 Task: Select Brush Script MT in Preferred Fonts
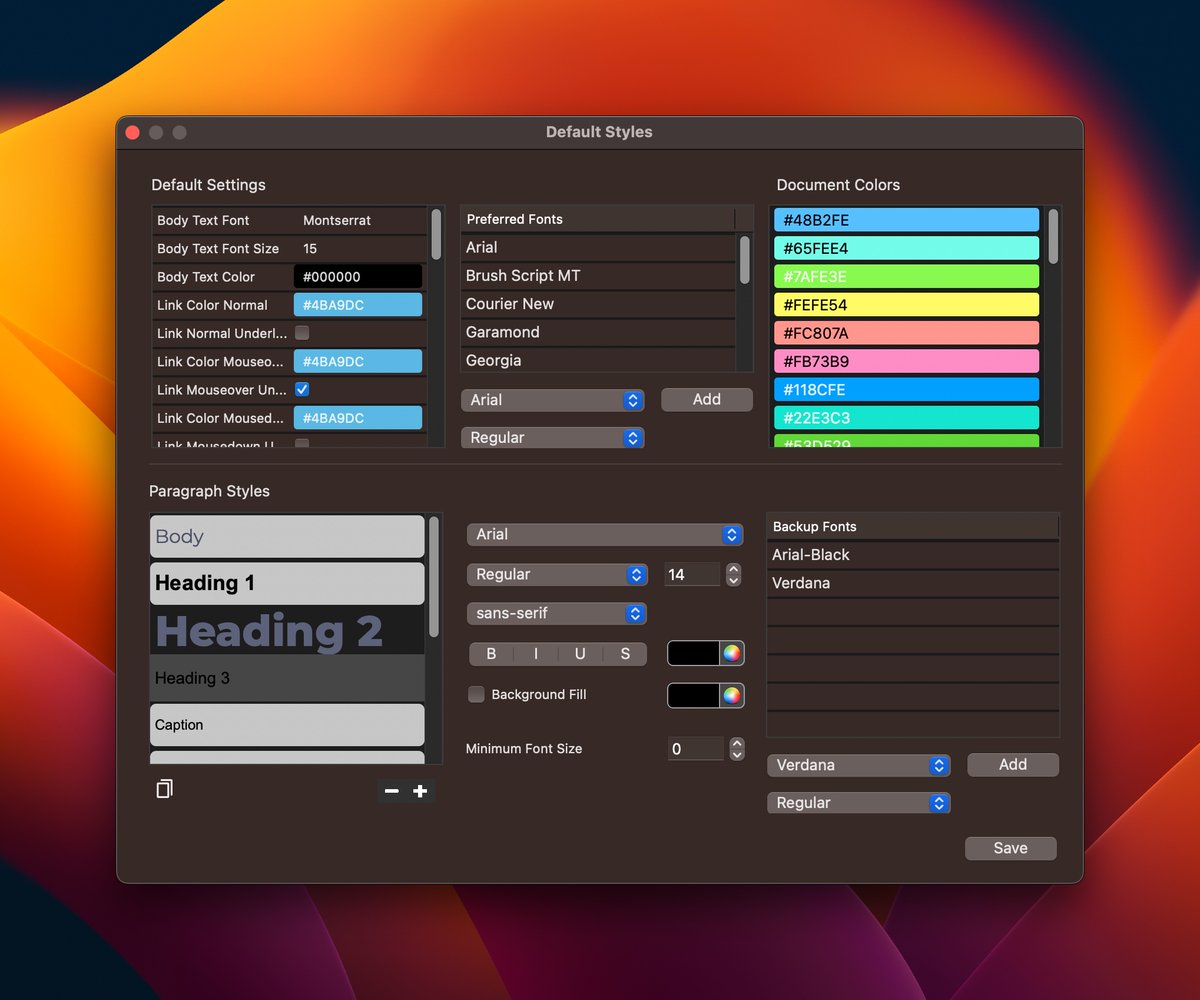(x=598, y=276)
